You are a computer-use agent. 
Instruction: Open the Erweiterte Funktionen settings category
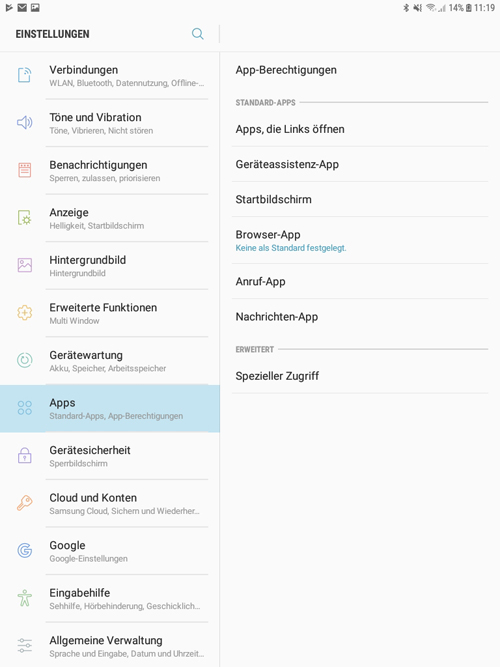coord(110,313)
